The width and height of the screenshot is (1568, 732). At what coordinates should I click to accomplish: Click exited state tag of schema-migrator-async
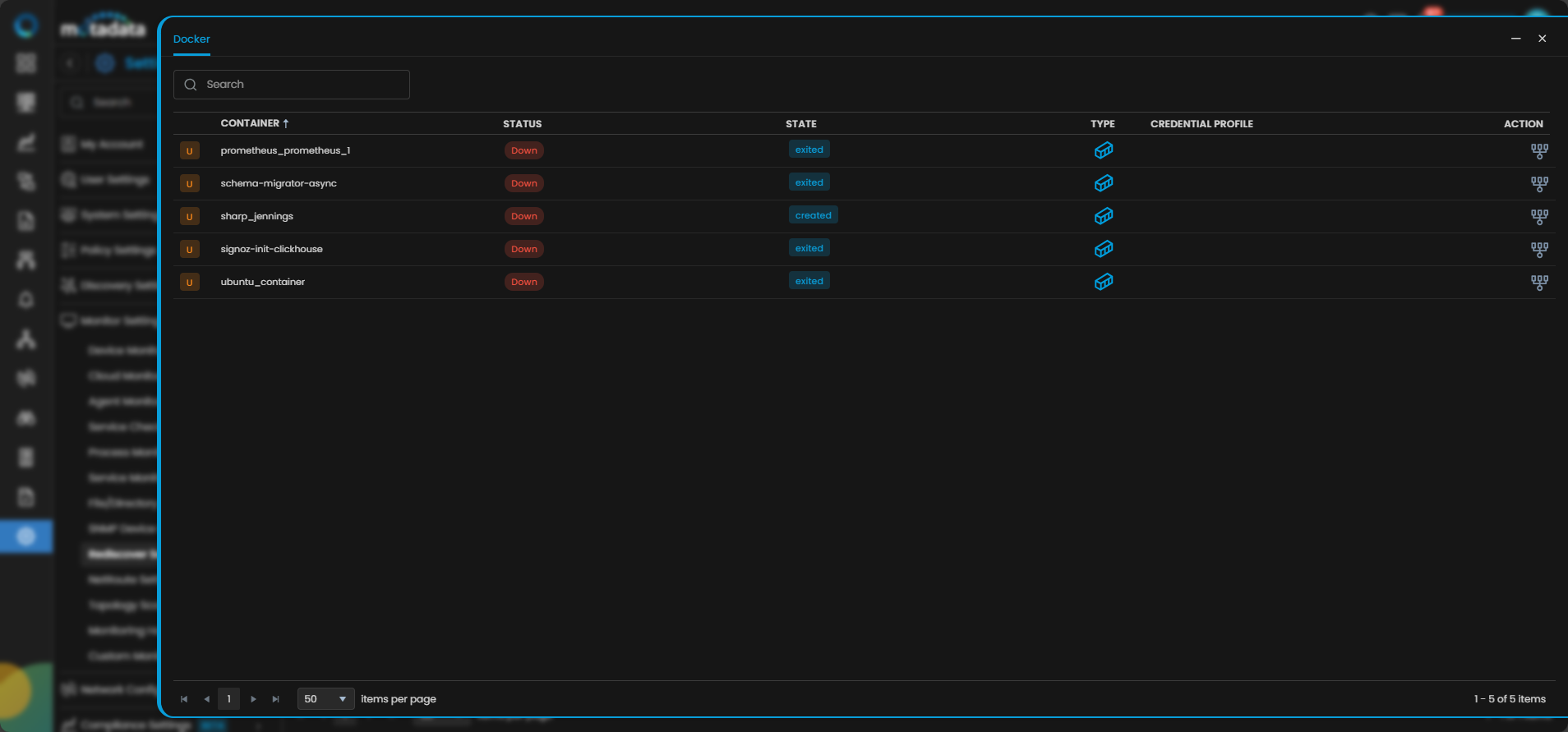coord(809,182)
